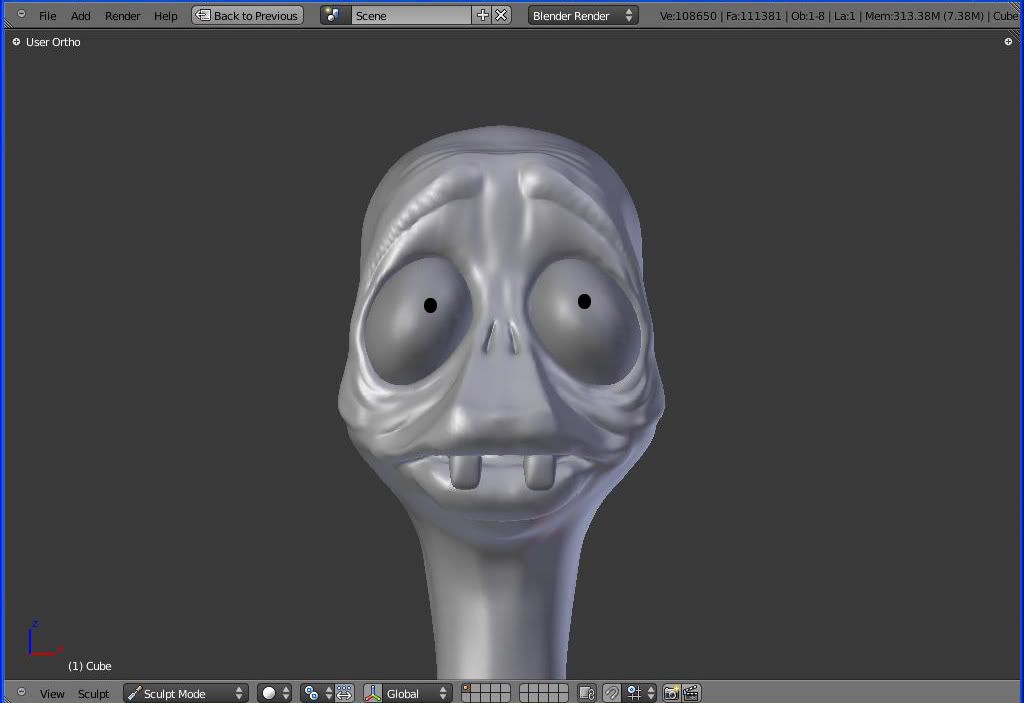
Task: Open the Blender Render engine dropdown
Action: click(x=582, y=15)
